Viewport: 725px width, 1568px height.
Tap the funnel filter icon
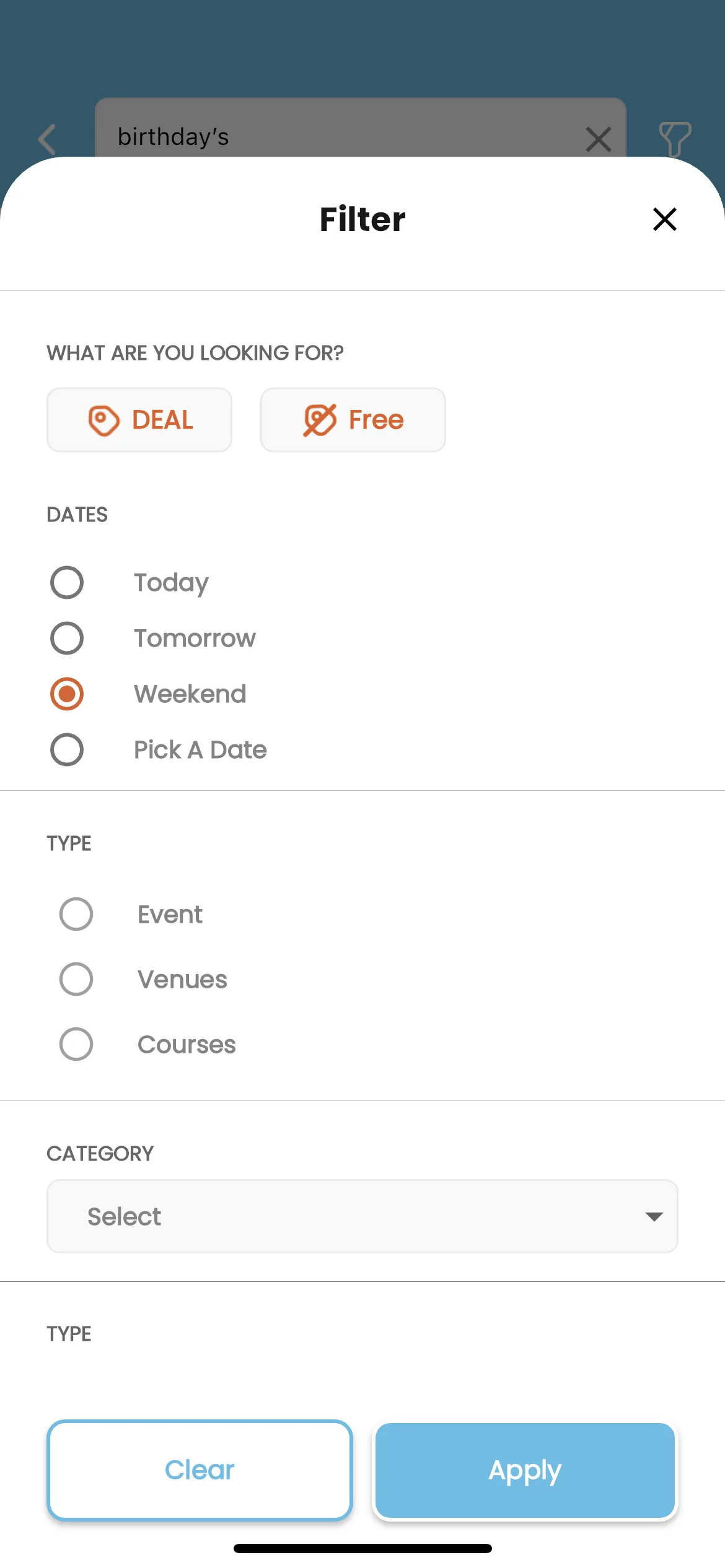click(x=675, y=139)
